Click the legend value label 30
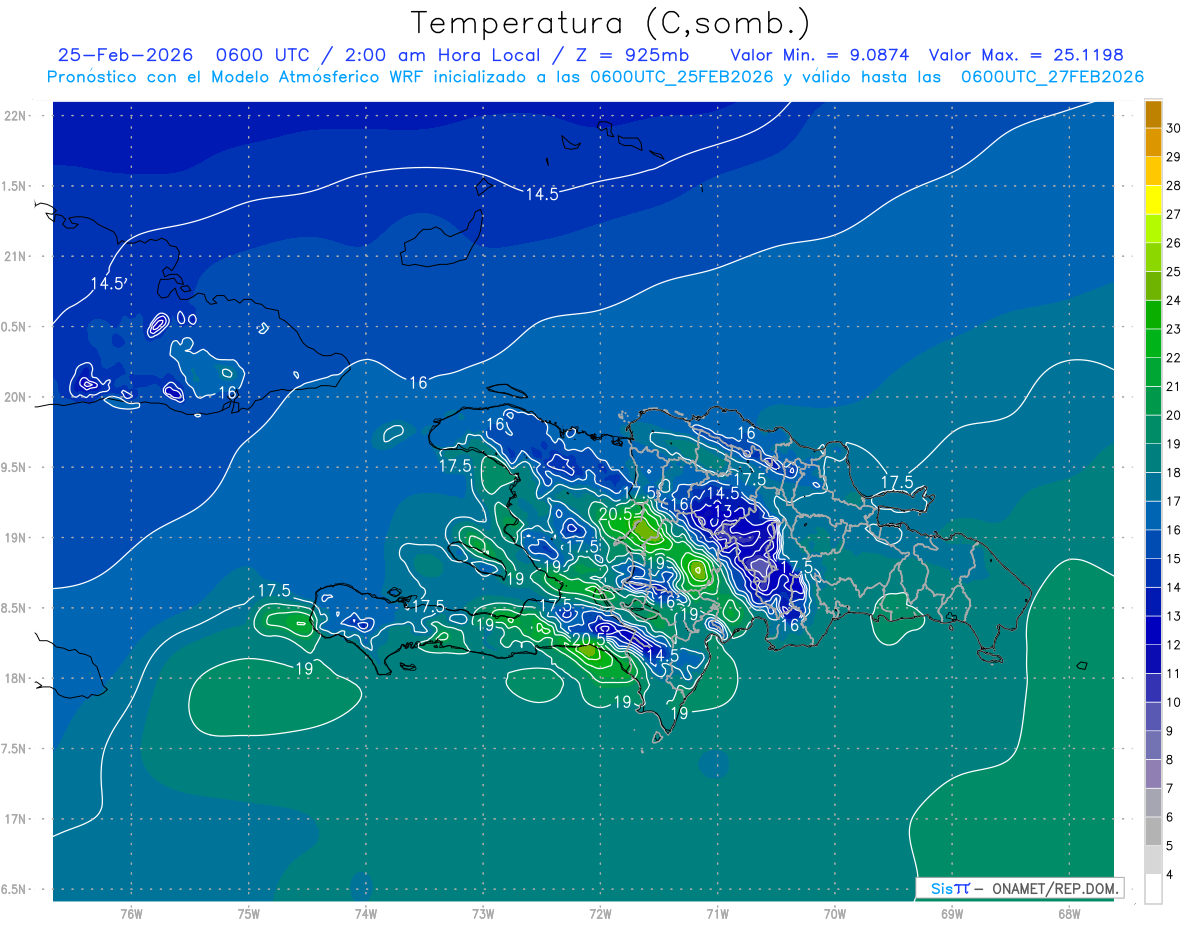This screenshot has height=927, width=1200. (x=1174, y=128)
